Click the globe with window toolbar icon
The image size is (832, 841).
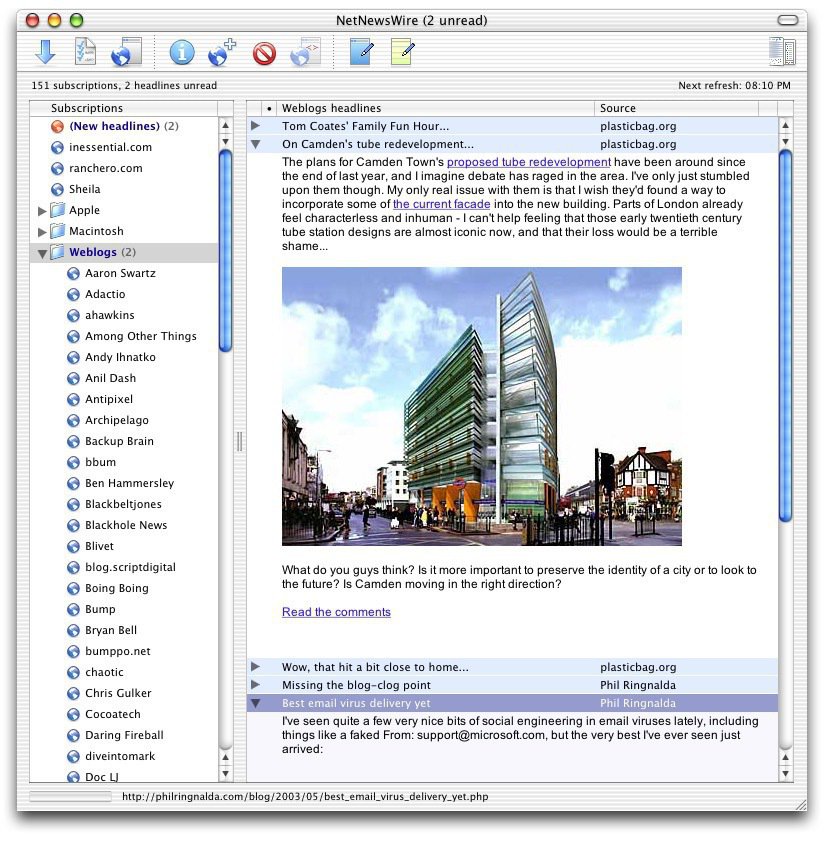tap(126, 52)
